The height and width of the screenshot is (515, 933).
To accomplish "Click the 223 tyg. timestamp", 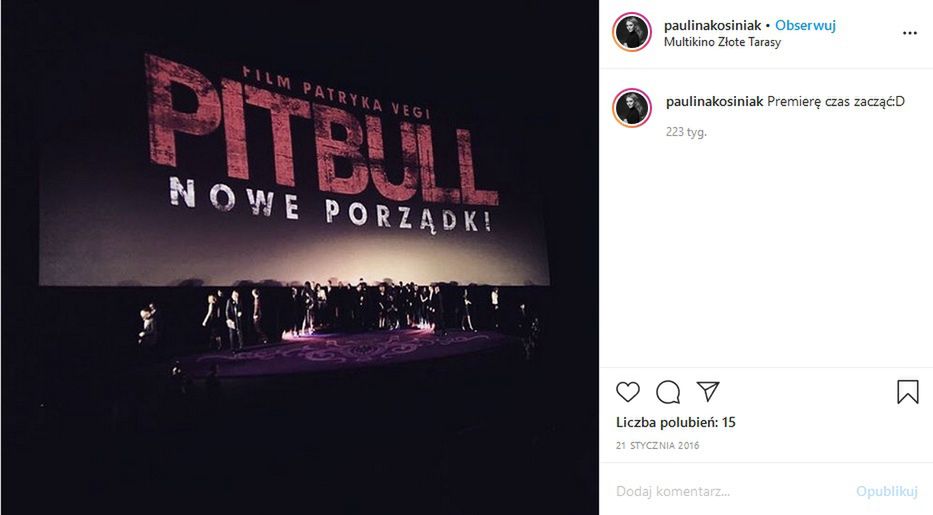I will click(686, 132).
